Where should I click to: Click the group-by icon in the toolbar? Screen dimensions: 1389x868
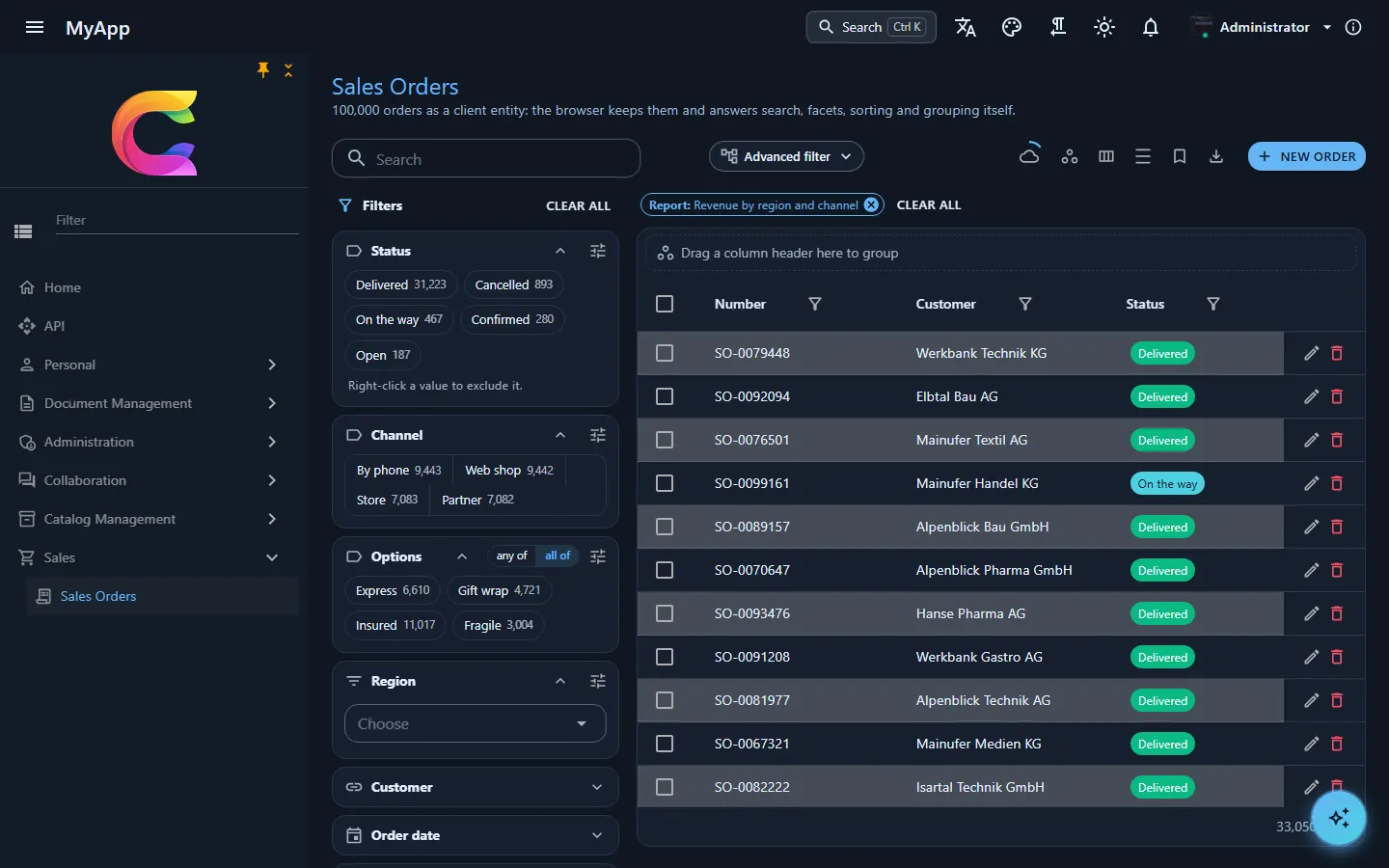pos(1070,156)
